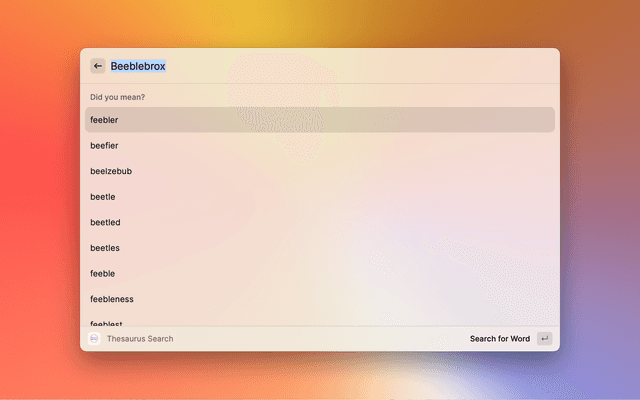Click the 'Did you mean?' section header
Image resolution: width=640 pixels, height=400 pixels.
[x=117, y=97]
